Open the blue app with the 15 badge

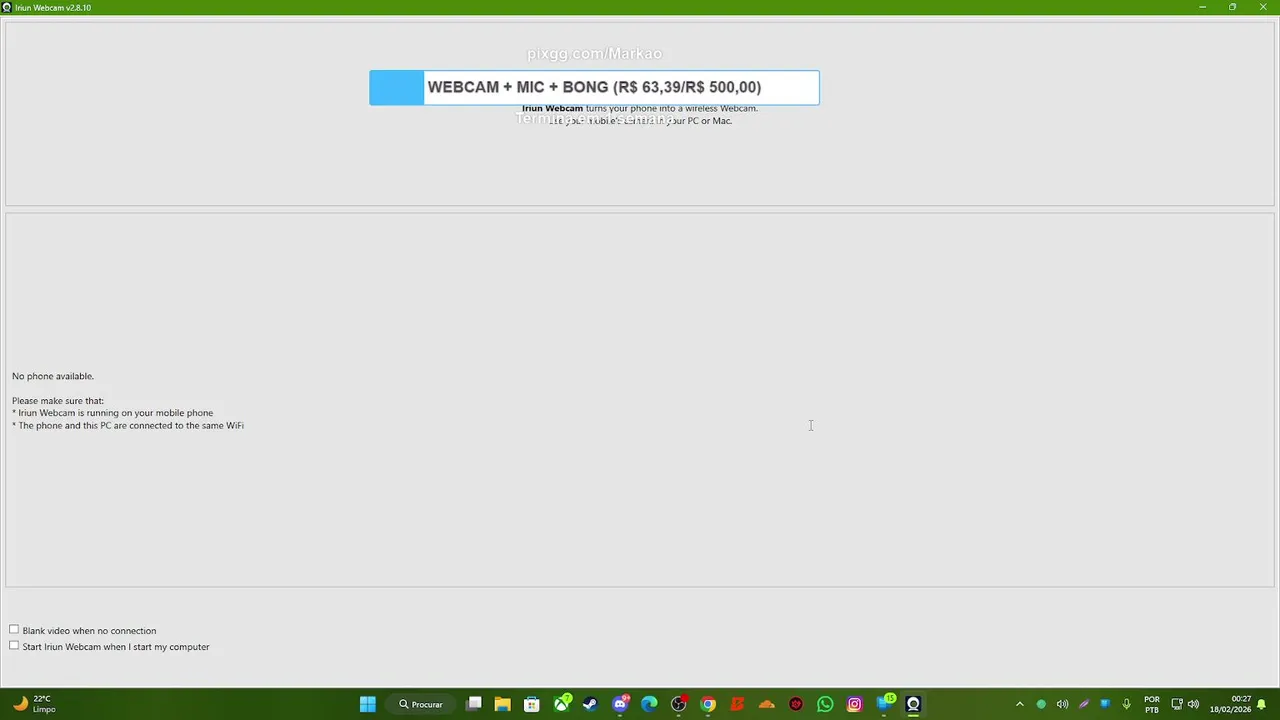point(885,704)
